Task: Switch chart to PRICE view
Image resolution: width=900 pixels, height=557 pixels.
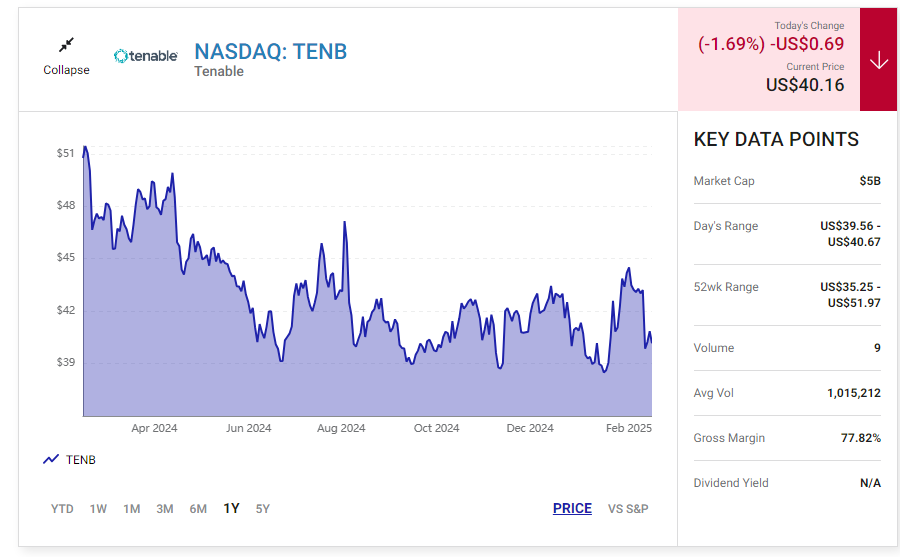Action: [x=572, y=509]
